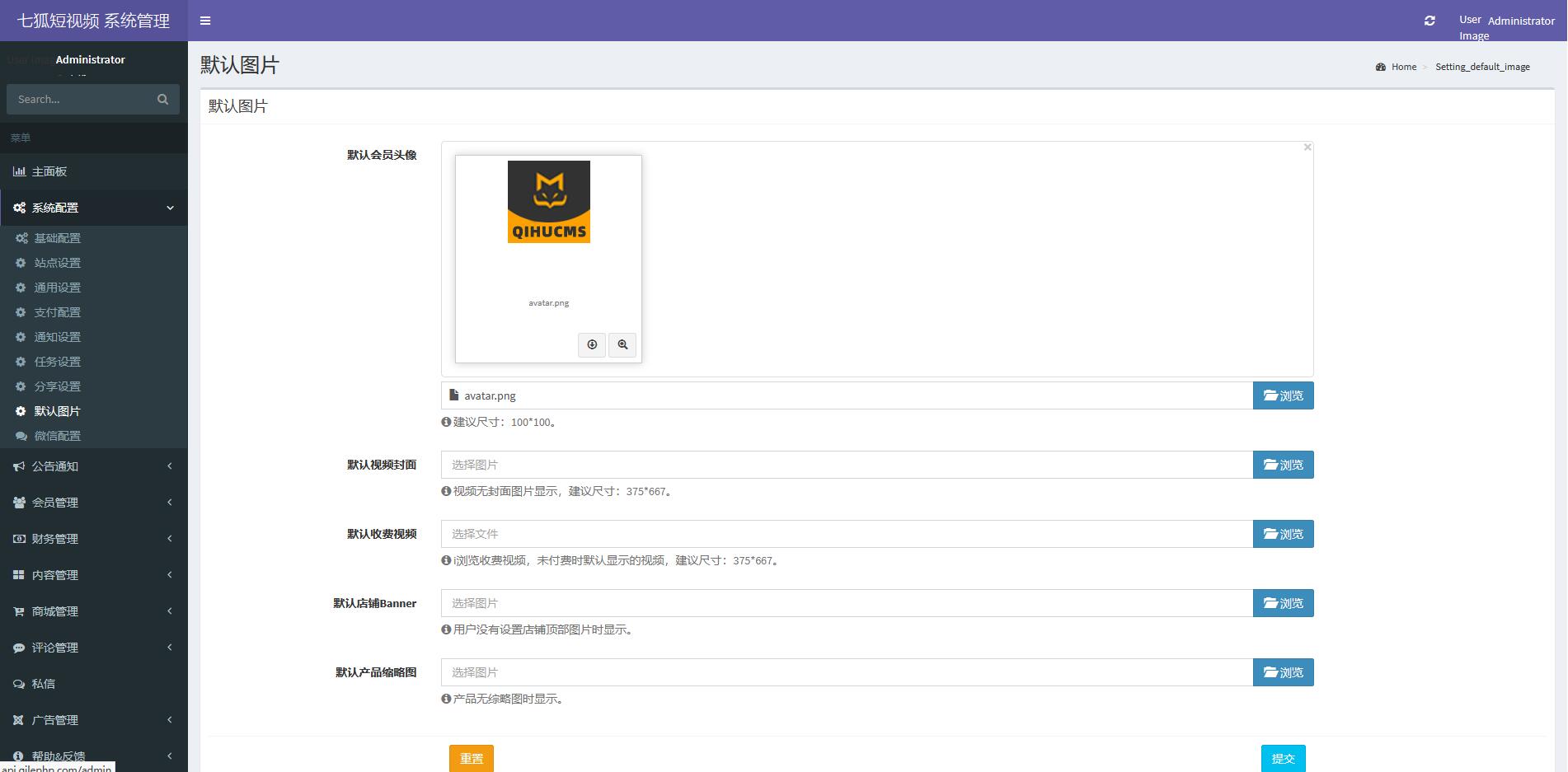Open the 主面板 dashboard menu item
This screenshot has width=1568, height=772.
(49, 171)
